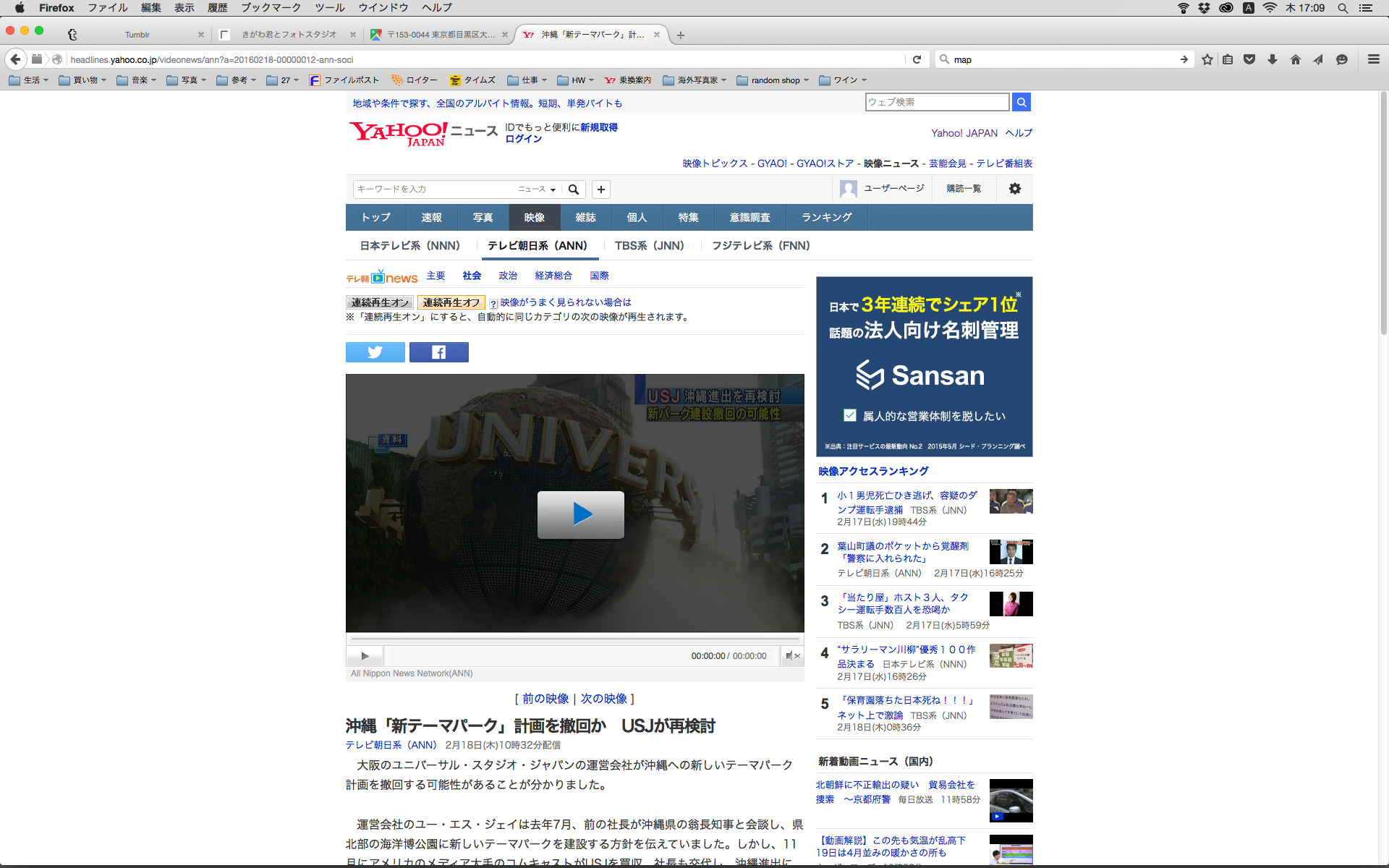This screenshot has width=1389, height=868.
Task: Select 連続再生オフ autoplay off
Action: tap(451, 302)
